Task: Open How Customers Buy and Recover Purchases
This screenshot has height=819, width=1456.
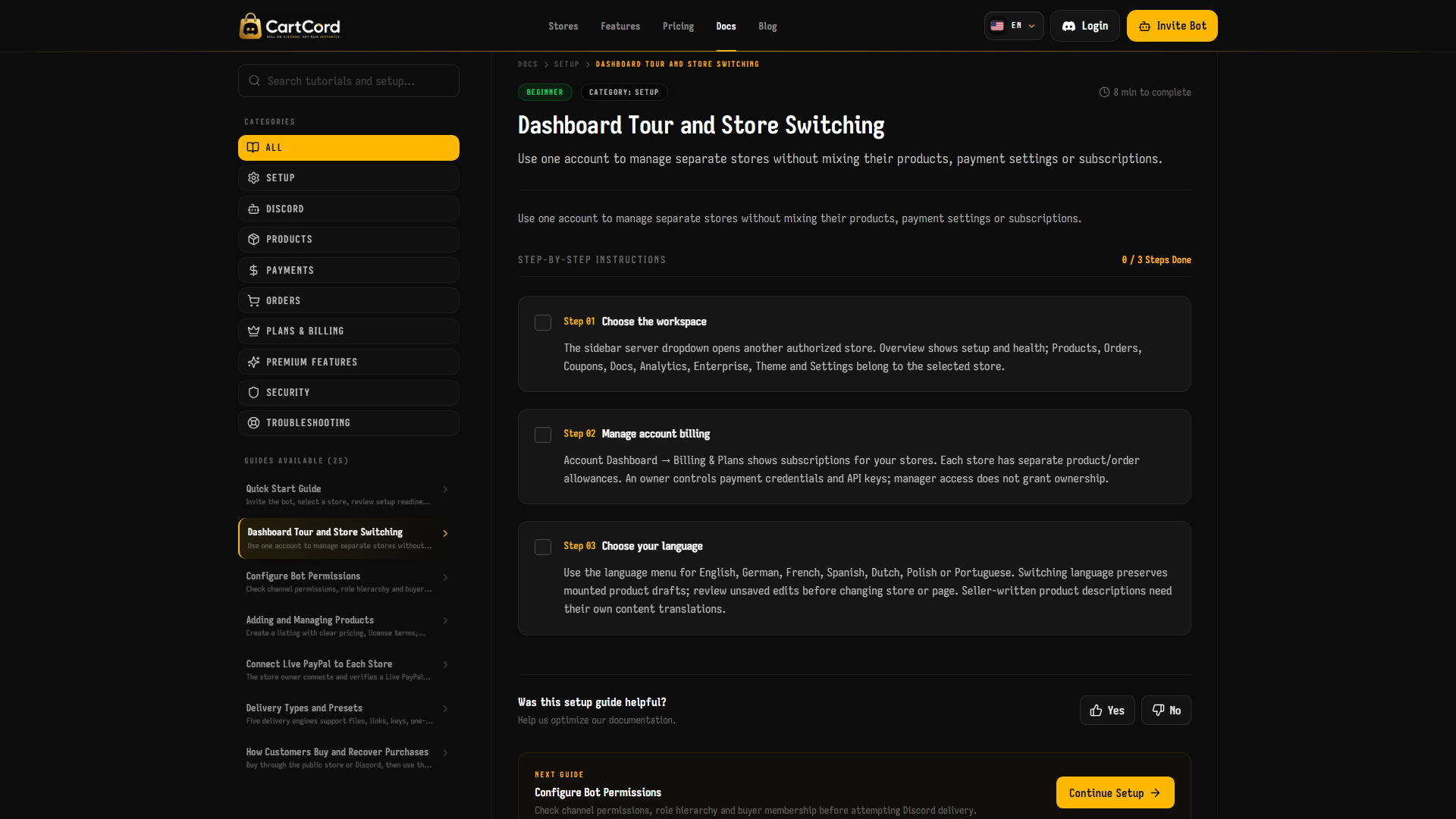Action: click(348, 758)
